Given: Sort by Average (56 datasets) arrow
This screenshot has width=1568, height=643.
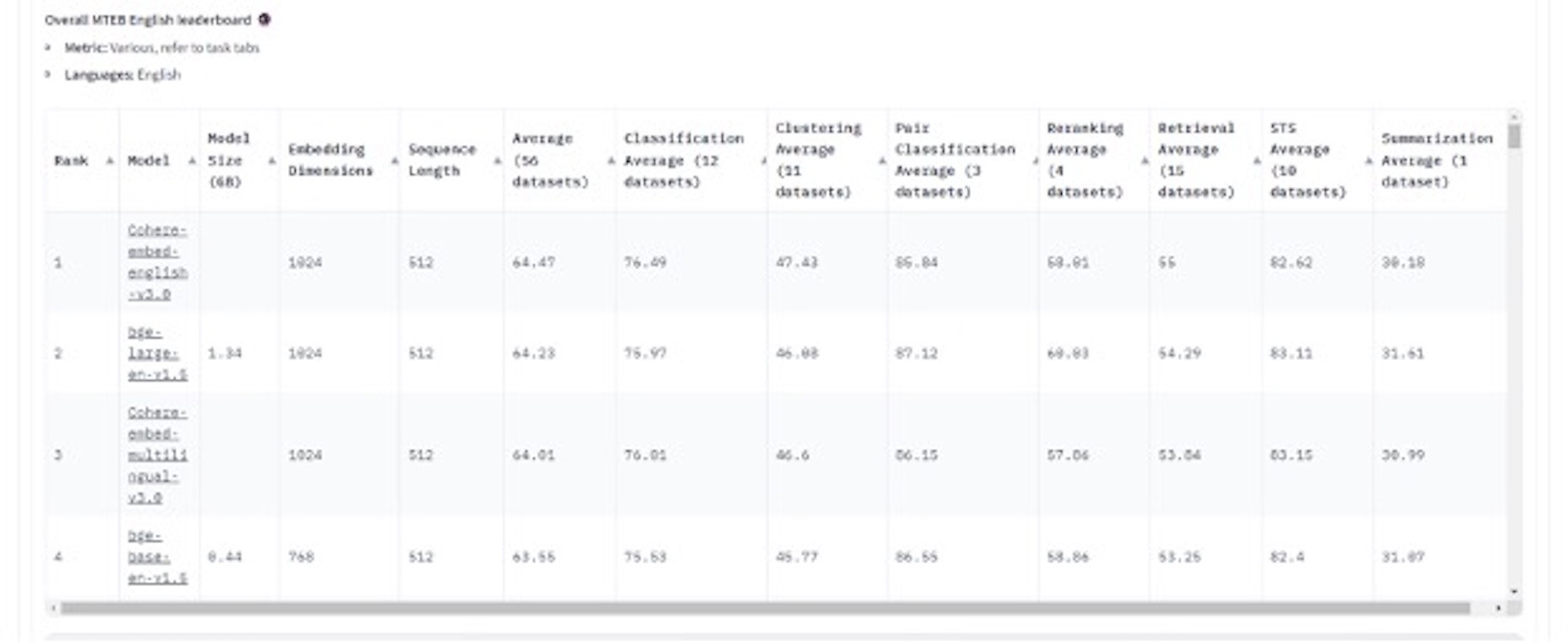Looking at the screenshot, I should pos(611,161).
